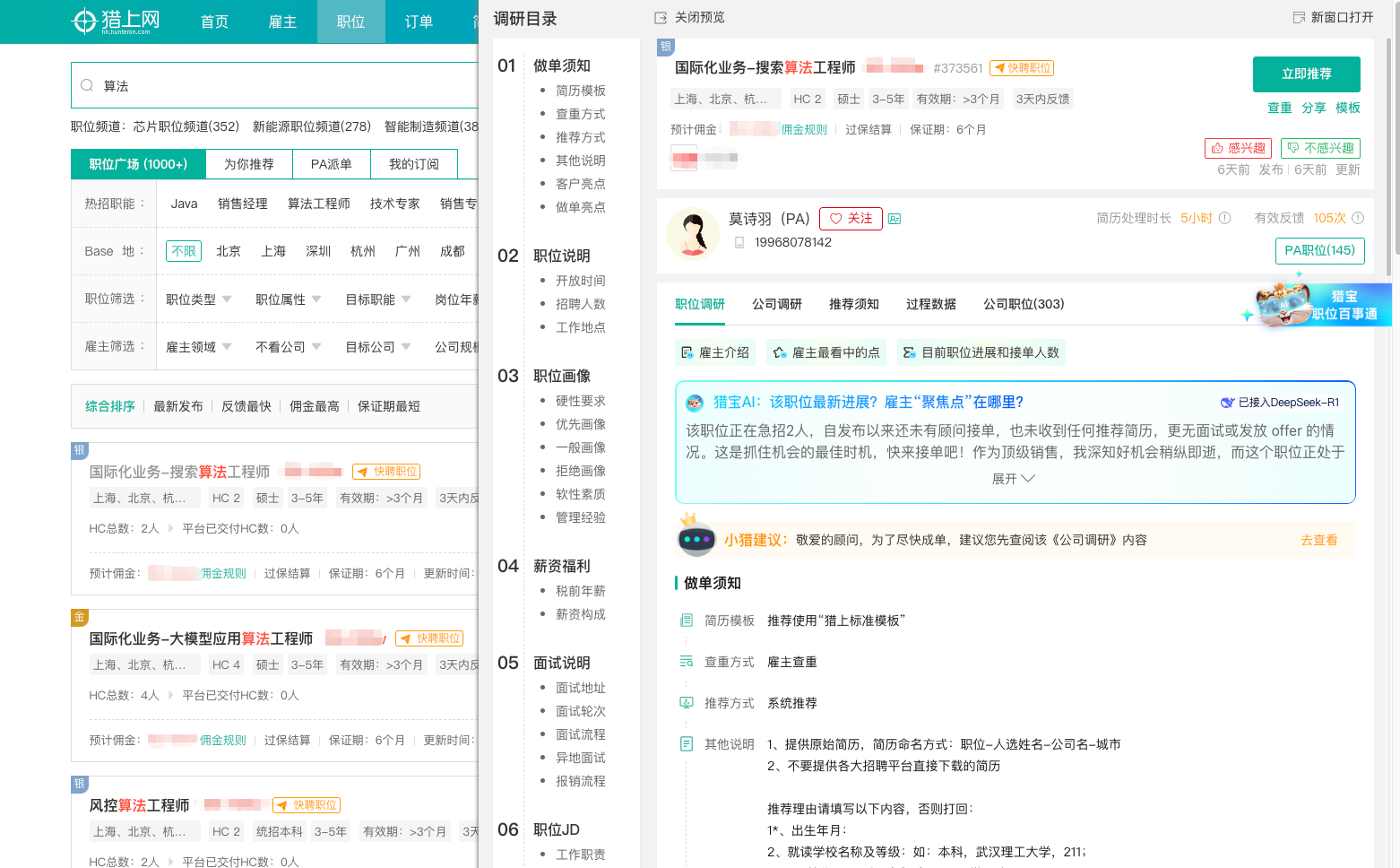Open the 职位类型 filter dropdown
The image size is (1400, 868).
tap(198, 299)
